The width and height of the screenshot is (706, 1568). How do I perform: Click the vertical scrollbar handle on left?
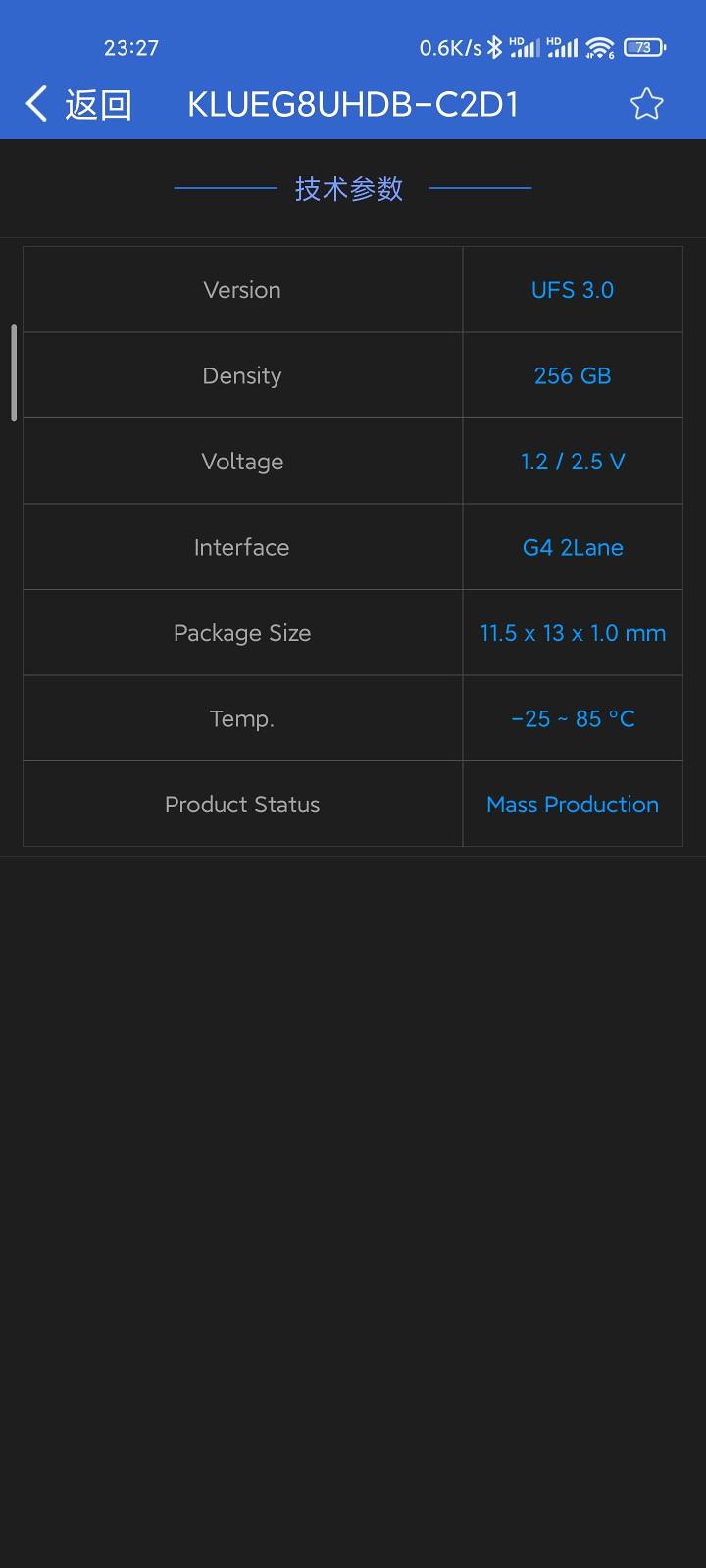coord(14,373)
